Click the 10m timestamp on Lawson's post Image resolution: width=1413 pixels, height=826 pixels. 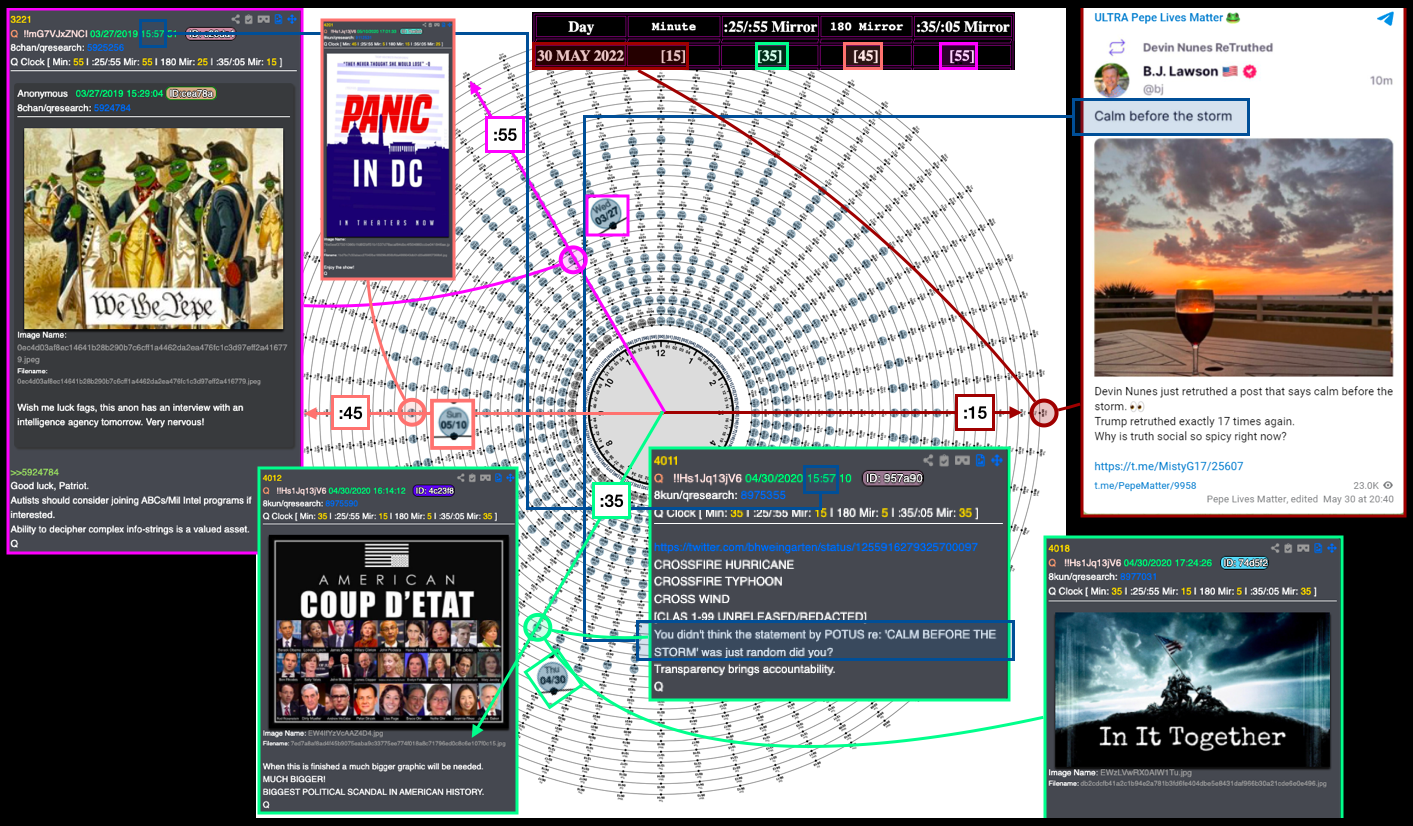[1381, 80]
